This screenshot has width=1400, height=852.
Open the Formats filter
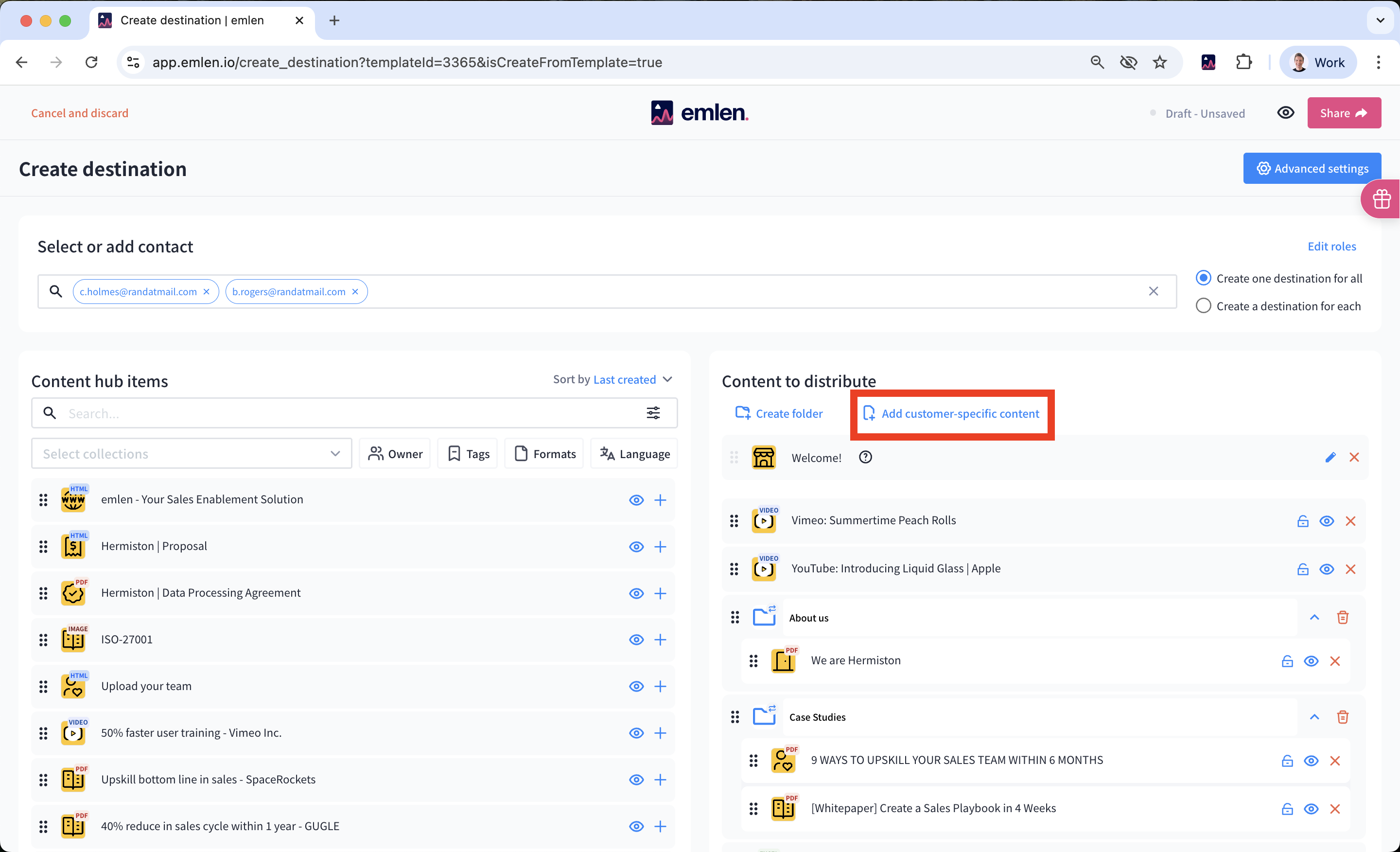tap(544, 454)
